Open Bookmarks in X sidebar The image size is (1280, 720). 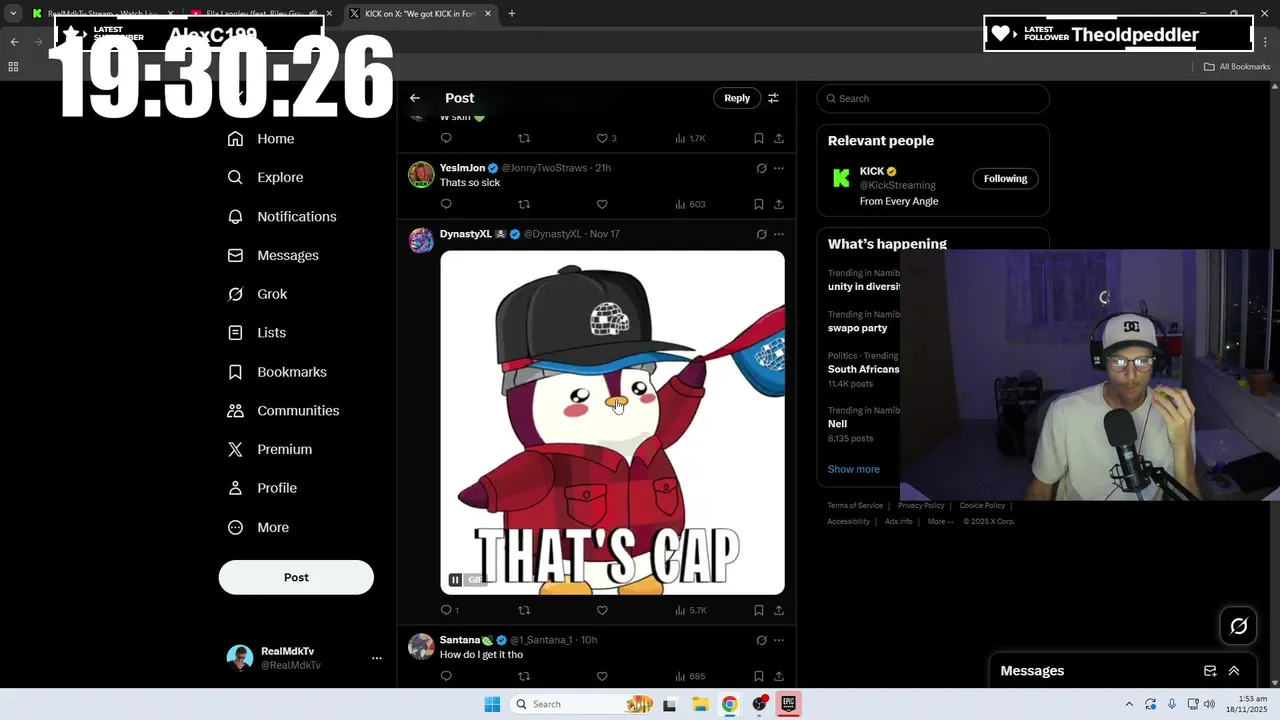277,372
